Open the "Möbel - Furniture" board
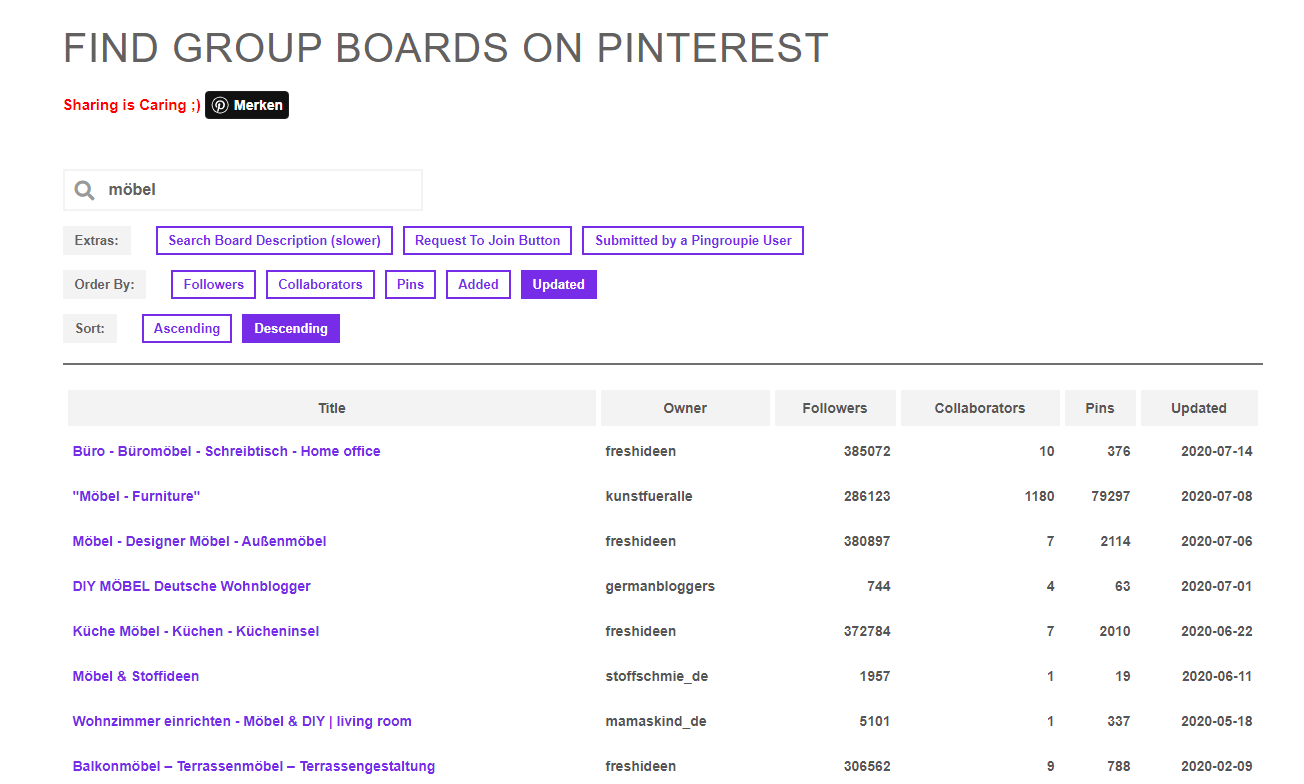The image size is (1304, 784). click(x=136, y=496)
